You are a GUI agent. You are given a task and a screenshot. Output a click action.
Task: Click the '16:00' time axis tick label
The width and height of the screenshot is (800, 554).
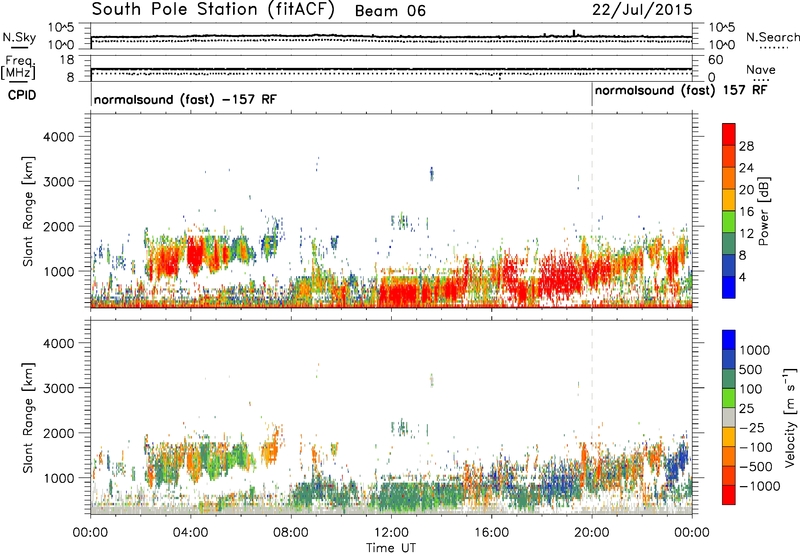coord(491,533)
